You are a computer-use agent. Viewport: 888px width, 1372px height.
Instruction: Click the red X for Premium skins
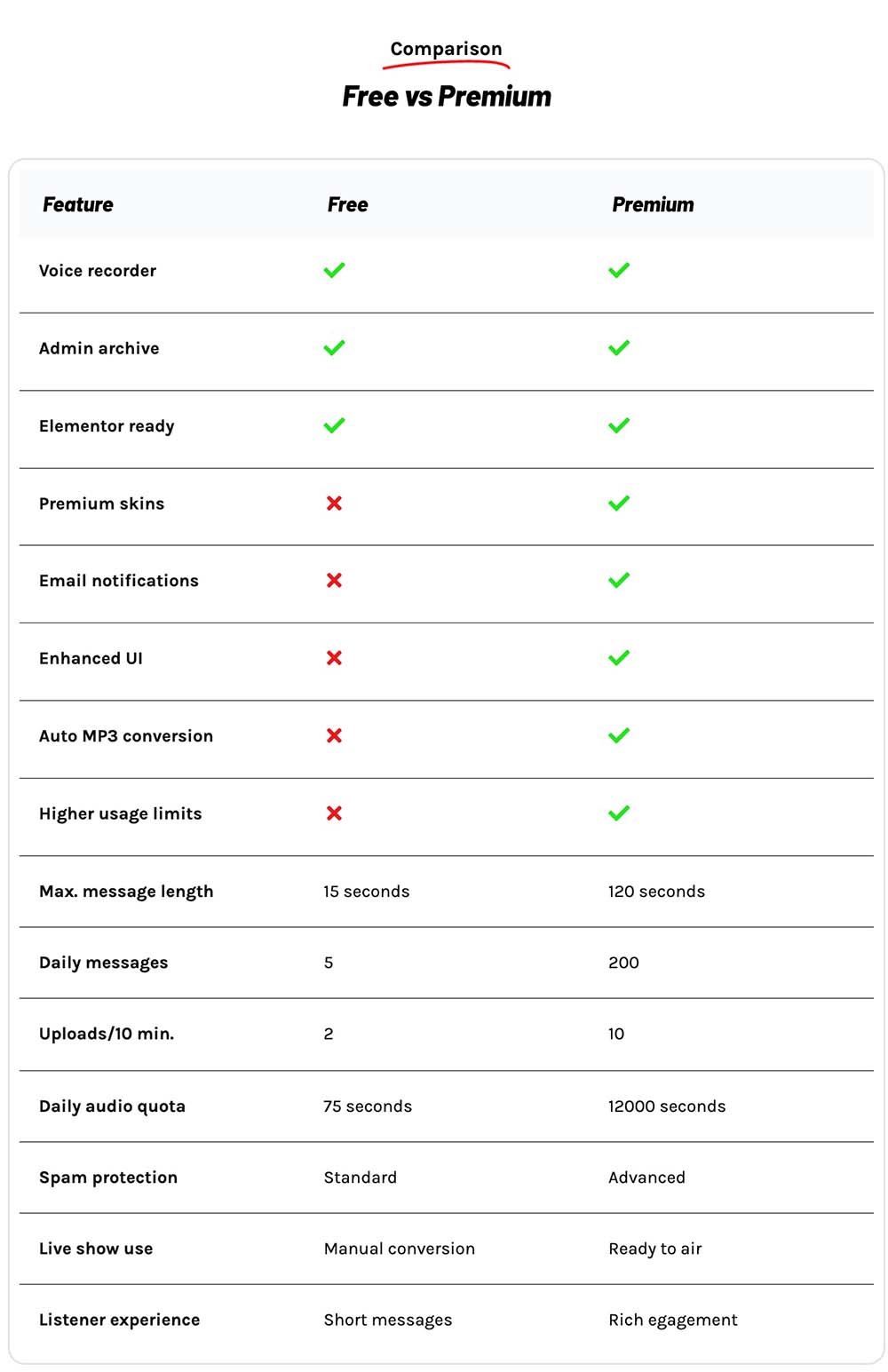coord(334,504)
